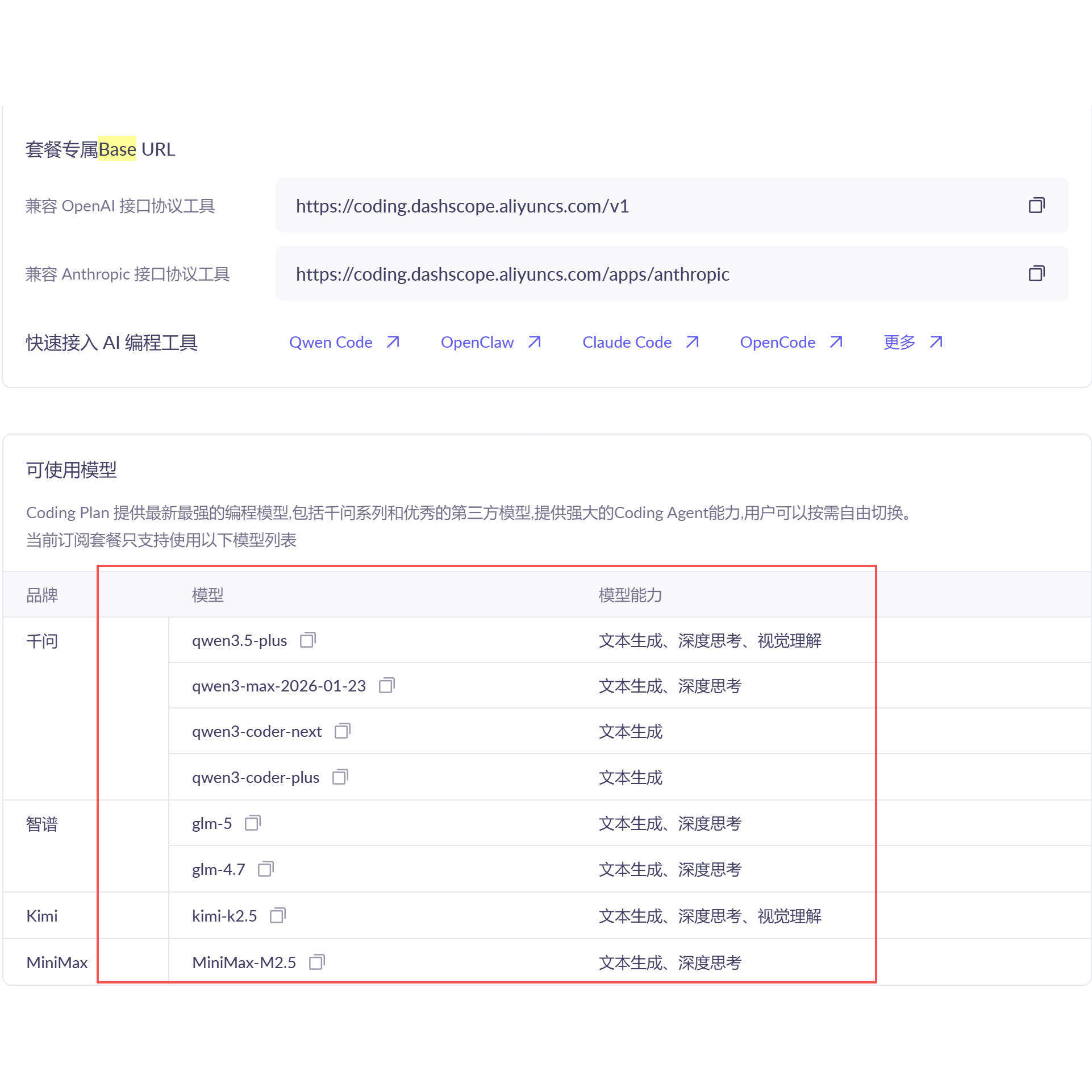Click the 可使用模型 section heading
Image resolution: width=1092 pixels, height=1092 pixels.
click(72, 470)
